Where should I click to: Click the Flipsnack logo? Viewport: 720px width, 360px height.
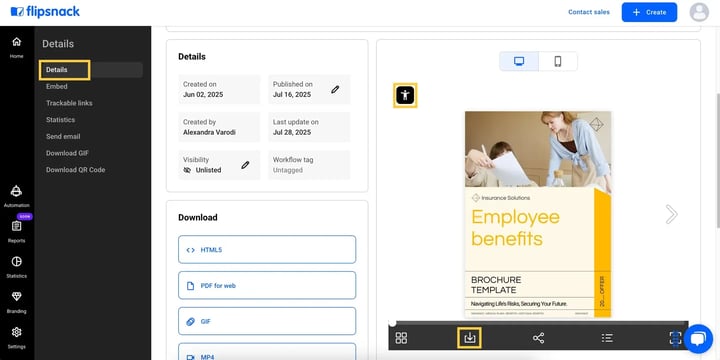[x=45, y=12]
